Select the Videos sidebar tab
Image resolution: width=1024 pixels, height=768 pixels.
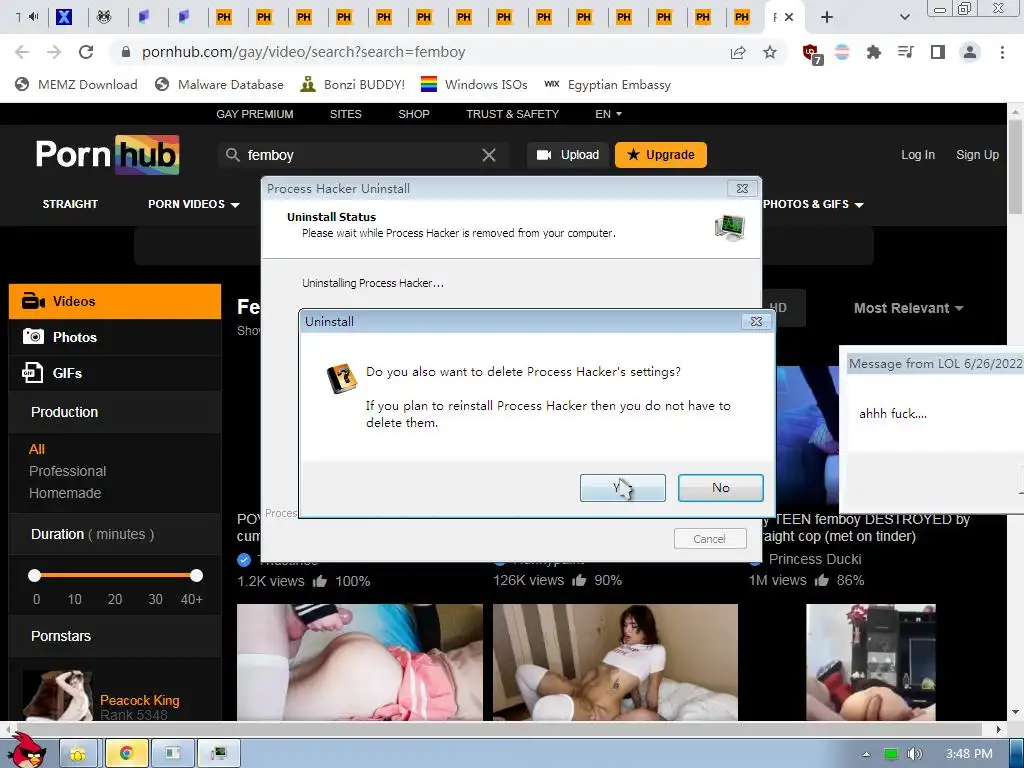tap(115, 302)
